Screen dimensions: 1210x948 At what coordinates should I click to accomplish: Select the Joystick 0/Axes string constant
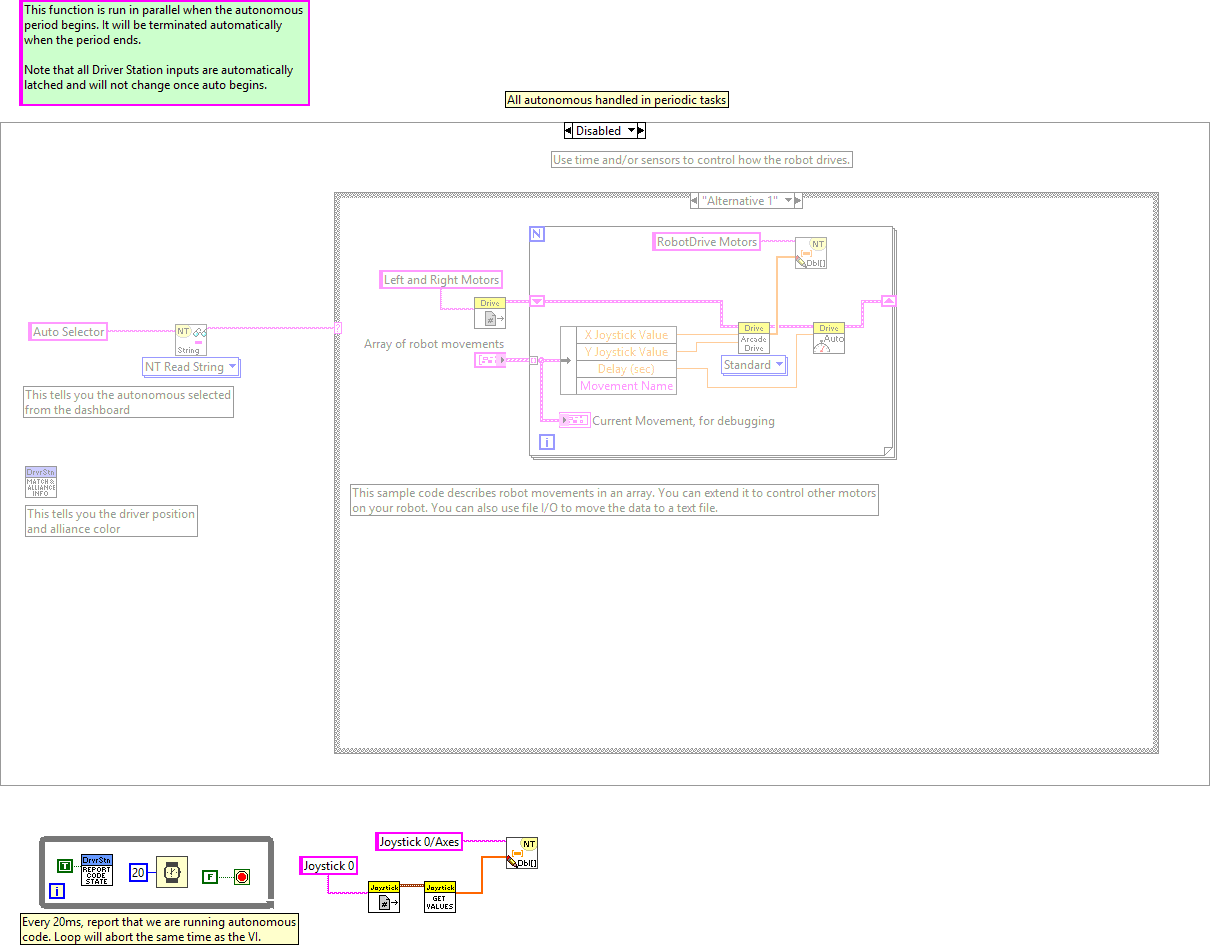click(419, 842)
